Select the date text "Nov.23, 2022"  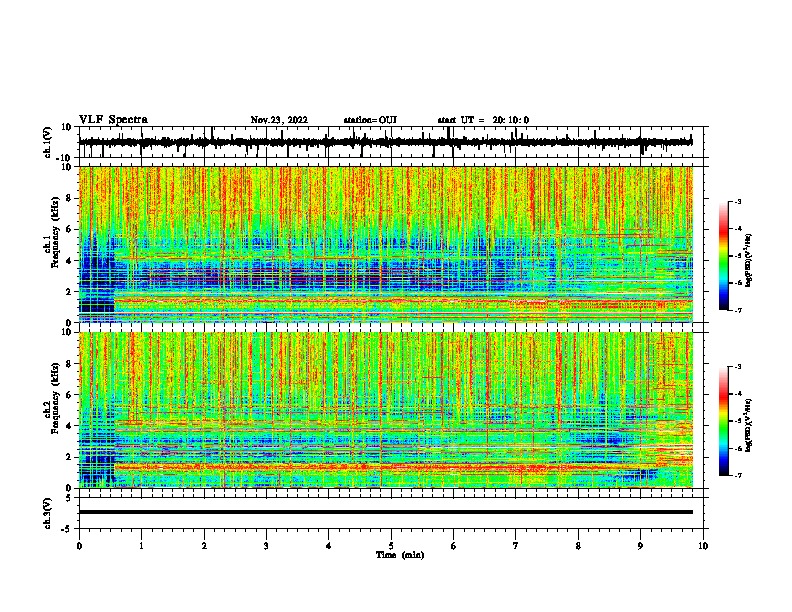279,120
